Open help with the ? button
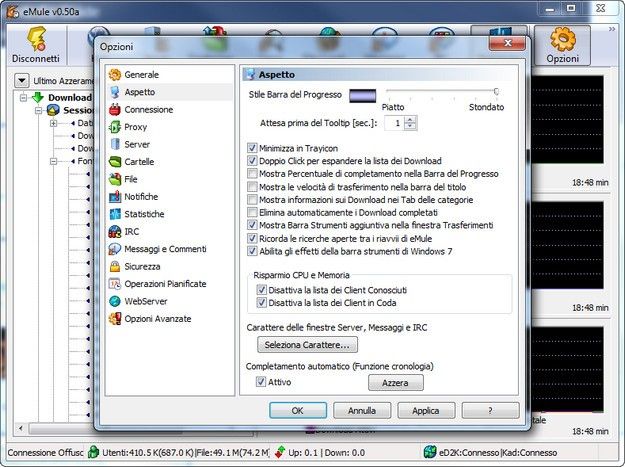 coord(490,410)
